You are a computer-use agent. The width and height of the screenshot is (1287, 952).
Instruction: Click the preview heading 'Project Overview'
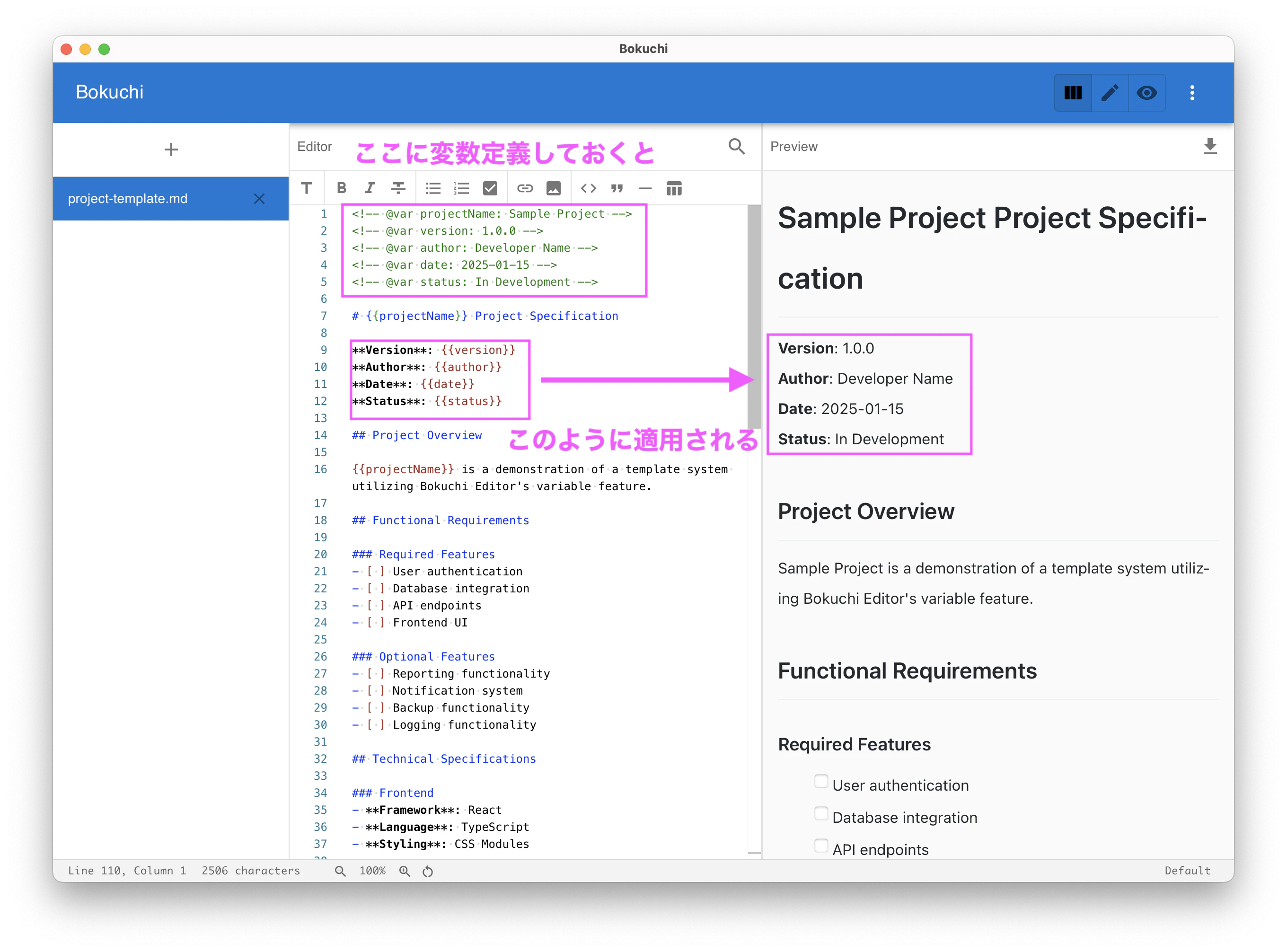coord(866,511)
